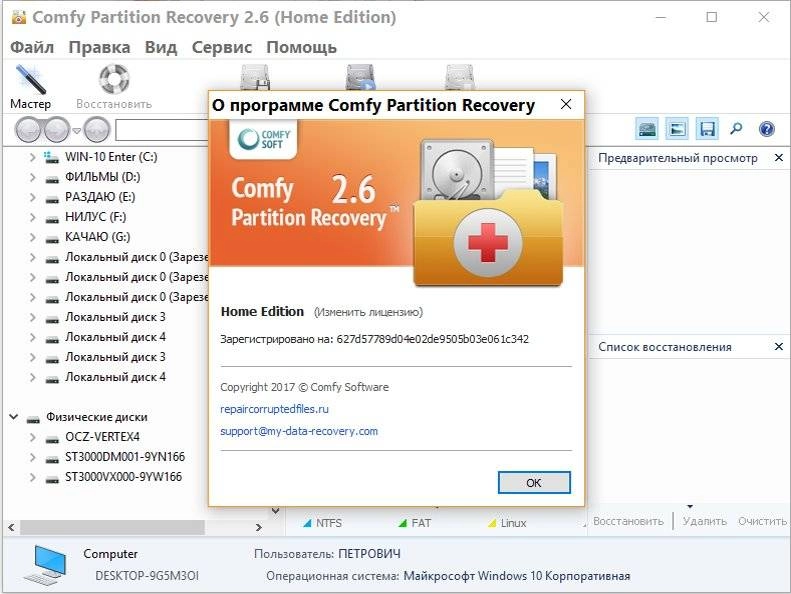This screenshot has height=594, width=791.
Task: Expand the КАЧАЮ (G:) drive
Action: point(32,238)
